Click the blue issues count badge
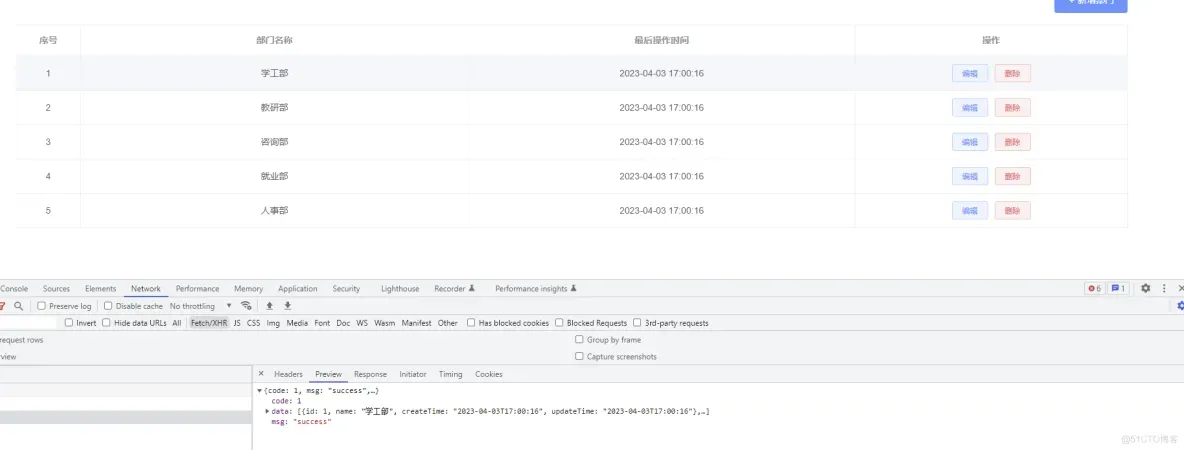The height and width of the screenshot is (450, 1184). [1119, 288]
